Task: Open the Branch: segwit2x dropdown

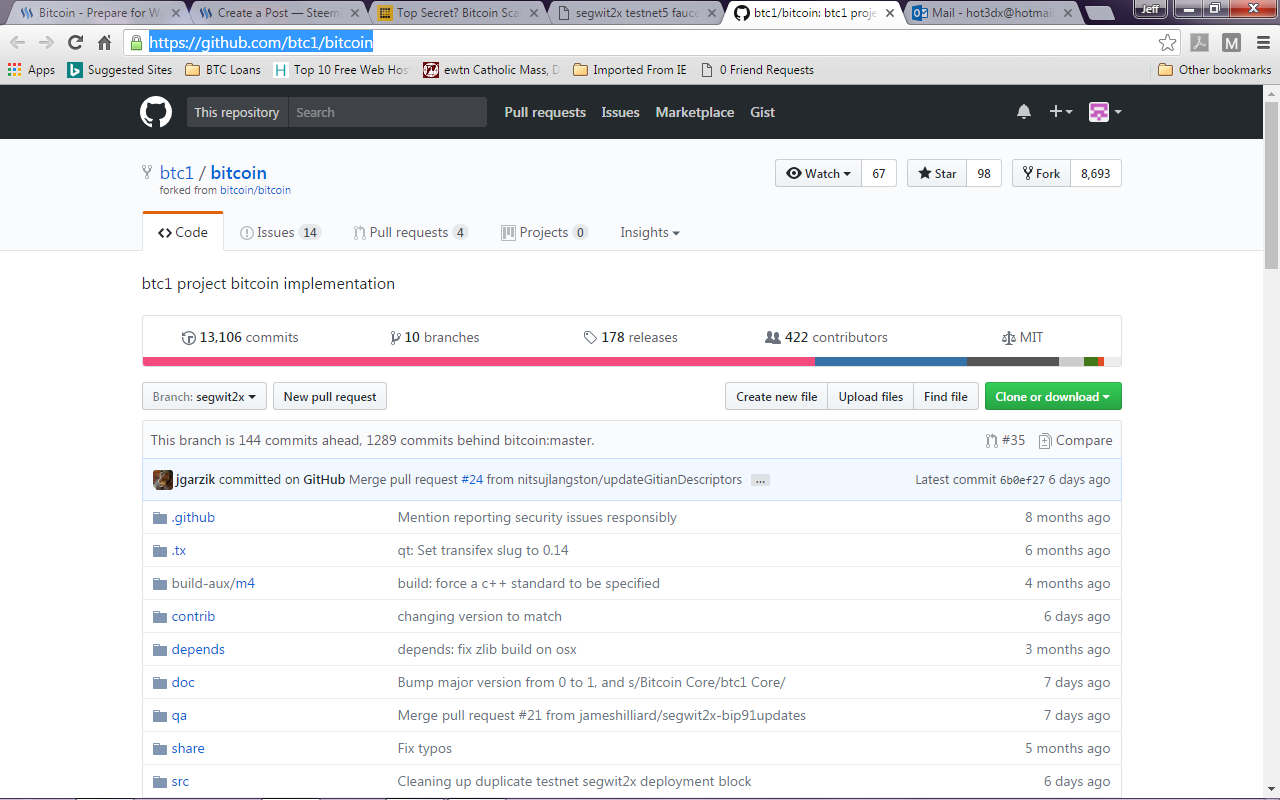Action: pyautogui.click(x=204, y=397)
